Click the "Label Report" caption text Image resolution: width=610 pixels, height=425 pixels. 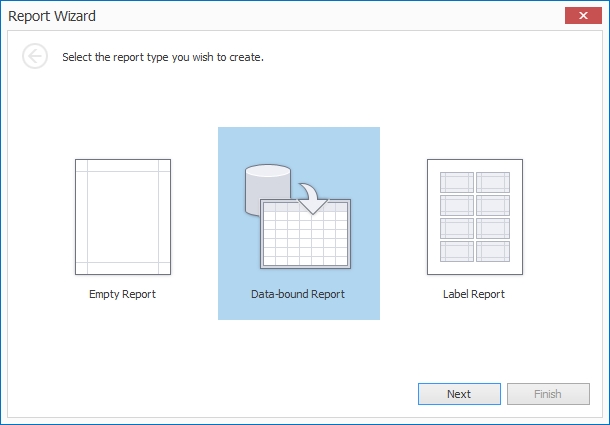474,294
